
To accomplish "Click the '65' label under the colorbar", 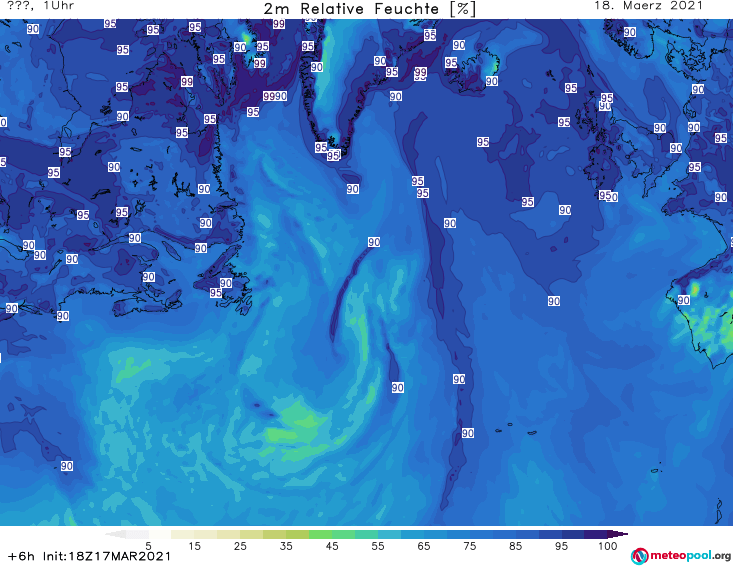I will pos(424,545).
